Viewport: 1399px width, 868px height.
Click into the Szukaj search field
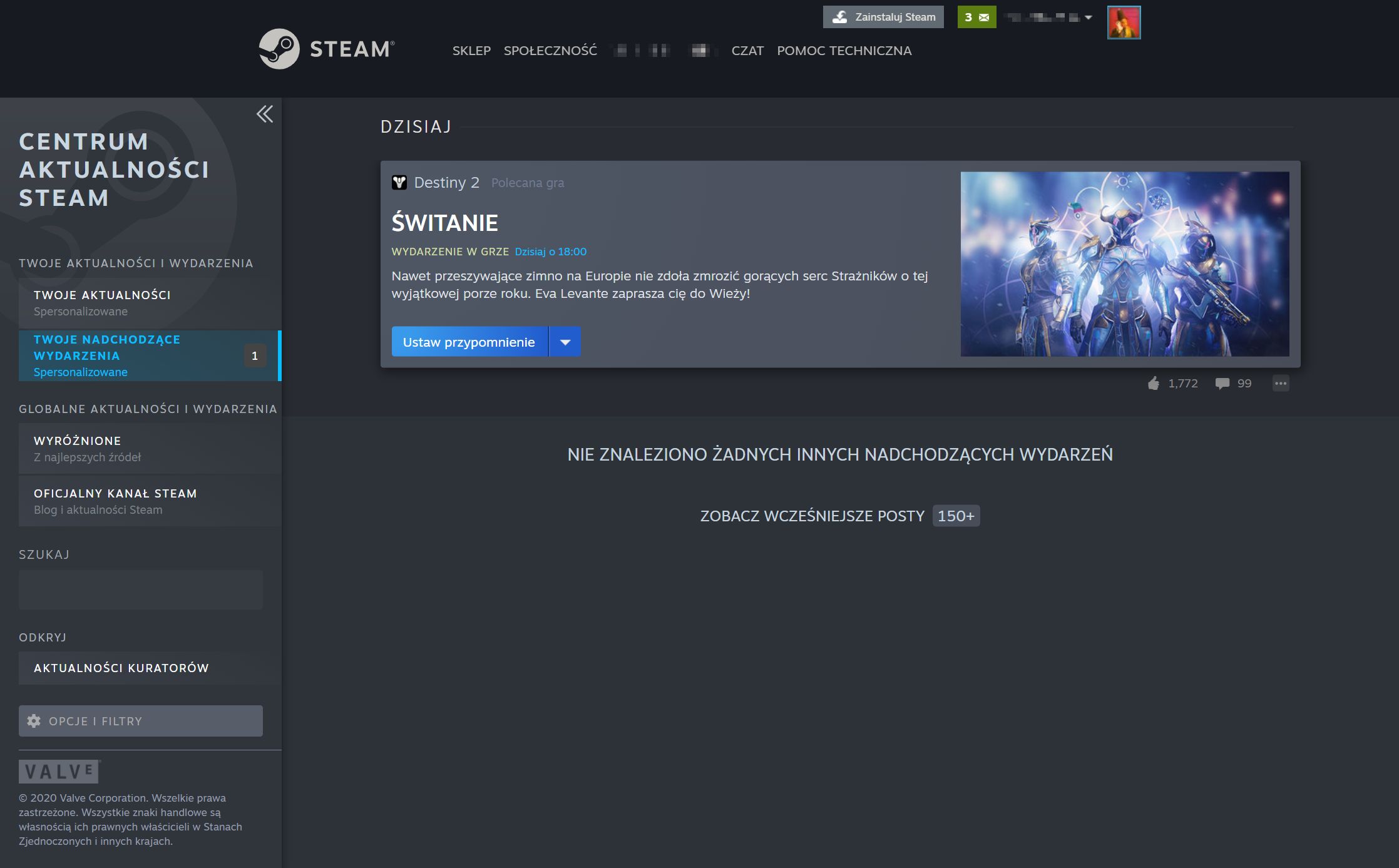coord(141,590)
